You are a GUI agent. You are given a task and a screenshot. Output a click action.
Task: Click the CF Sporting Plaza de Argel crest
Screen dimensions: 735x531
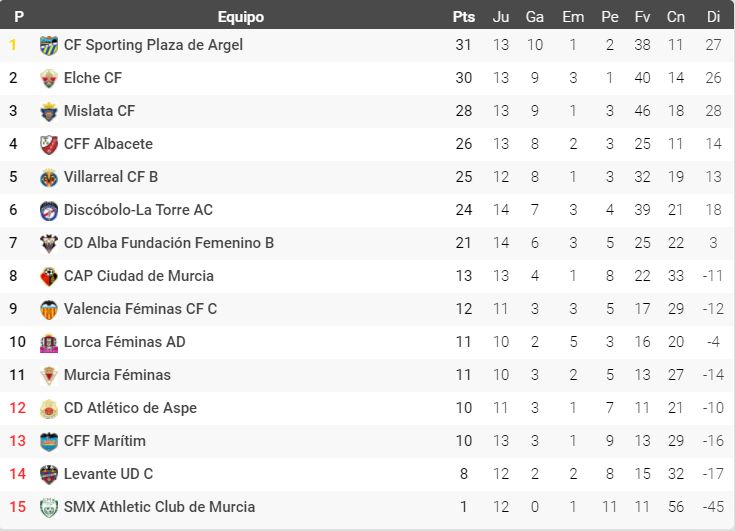49,45
